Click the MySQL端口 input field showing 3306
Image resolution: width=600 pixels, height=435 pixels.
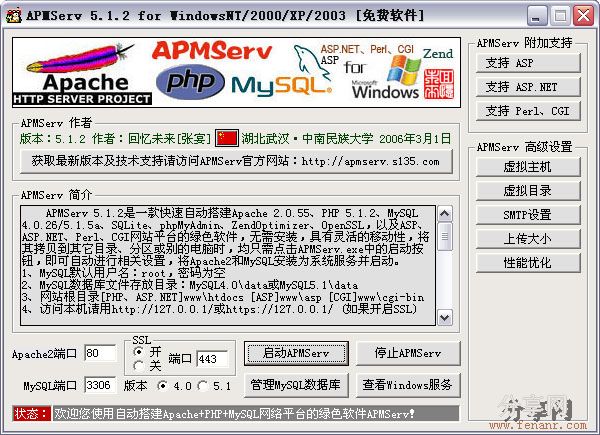click(x=100, y=385)
